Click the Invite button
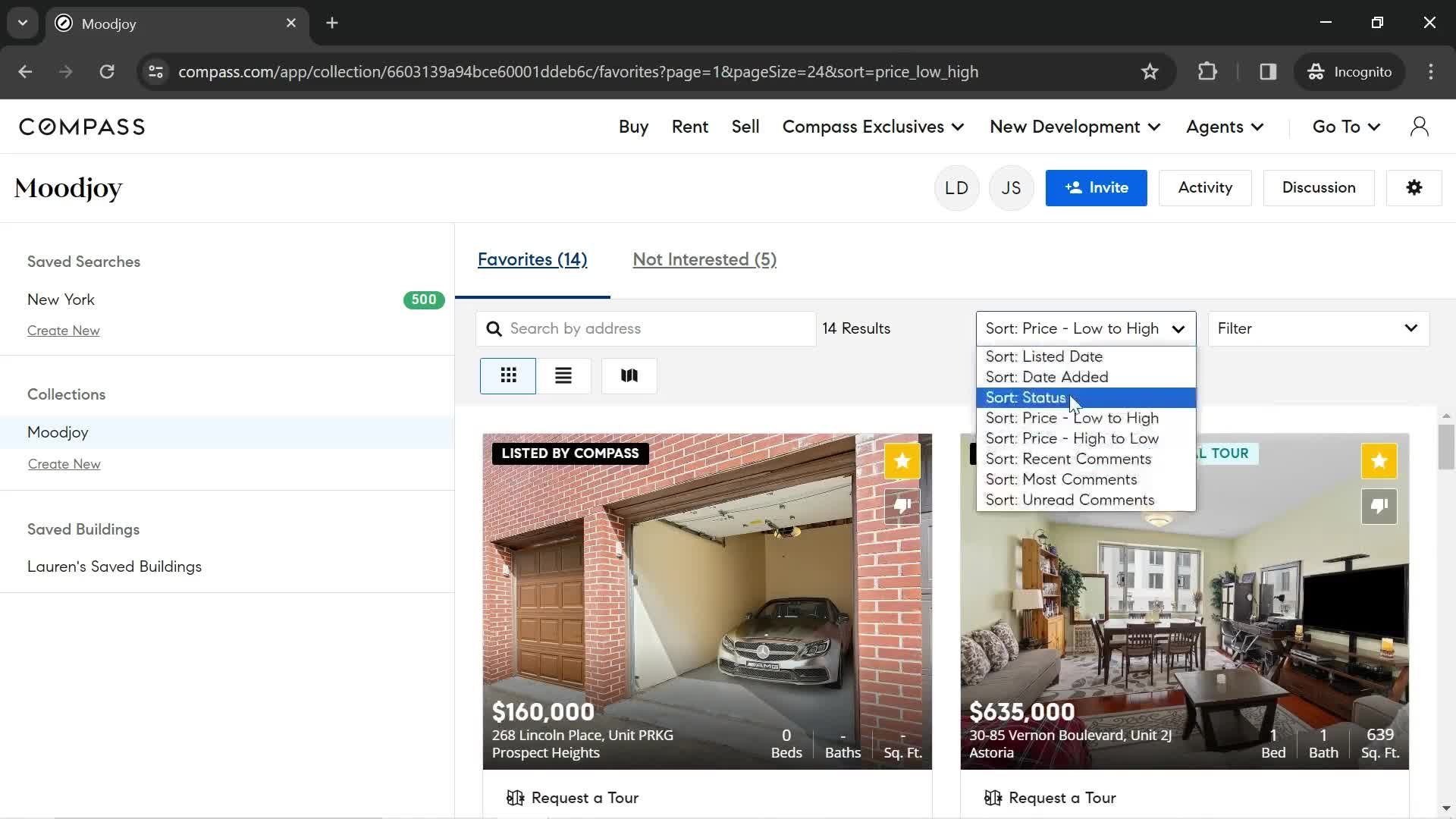Viewport: 1456px width, 819px height. tap(1096, 187)
